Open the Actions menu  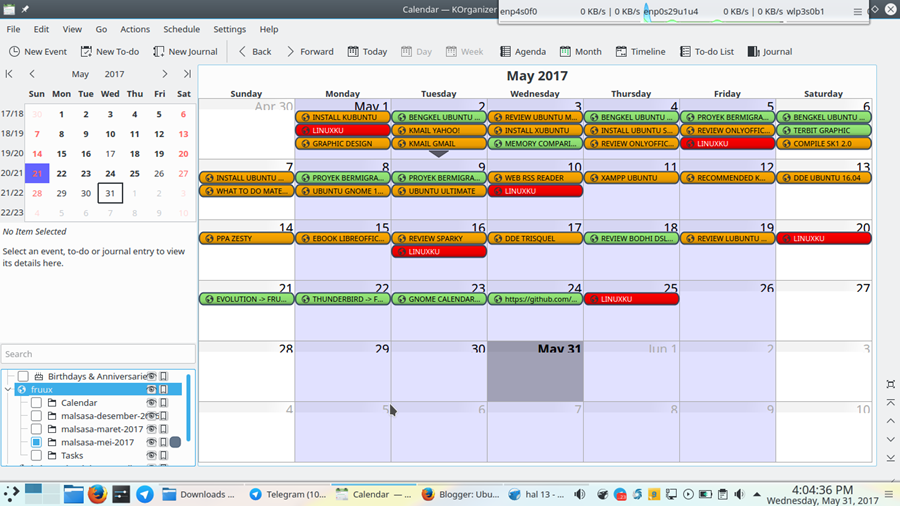click(x=135, y=29)
